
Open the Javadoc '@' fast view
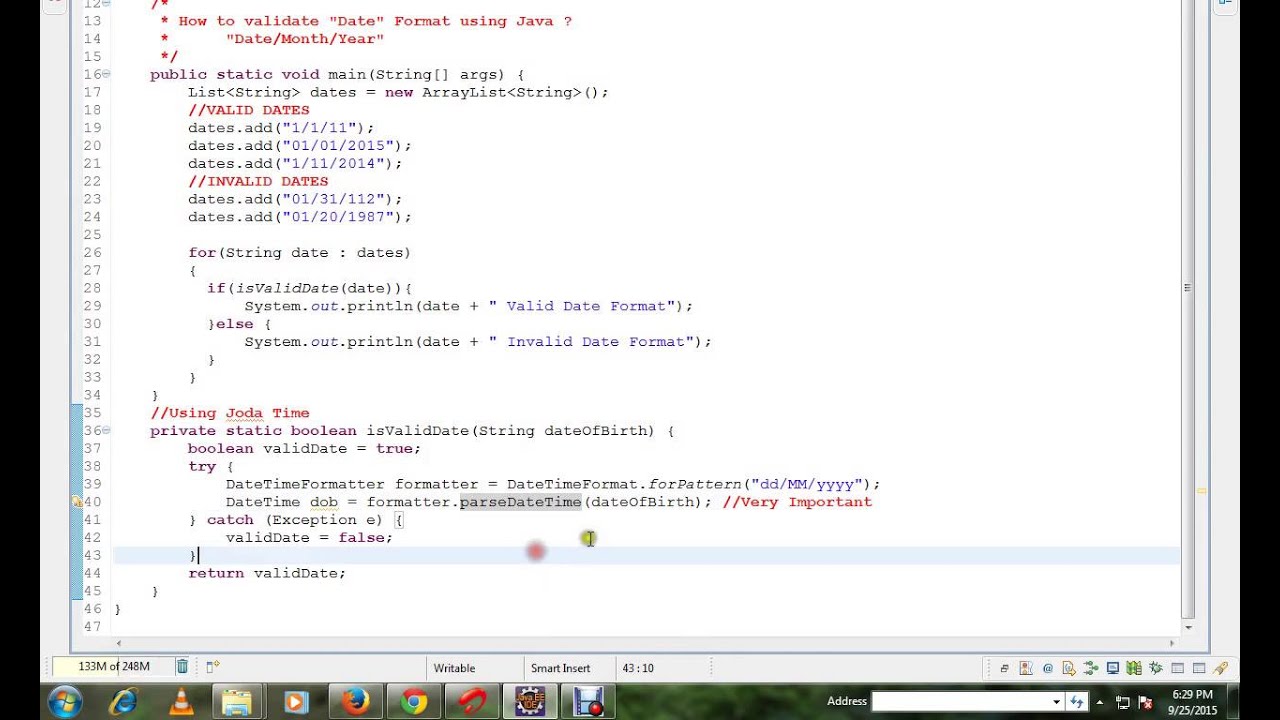(x=1048, y=668)
